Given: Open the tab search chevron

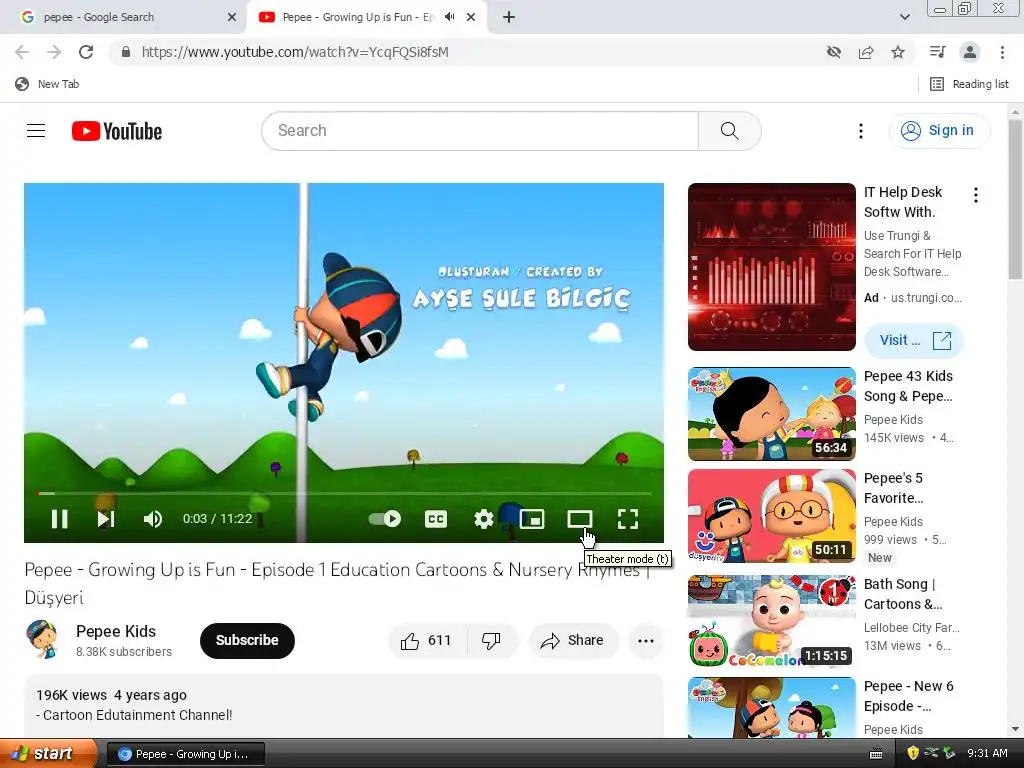Looking at the screenshot, I should (x=904, y=17).
